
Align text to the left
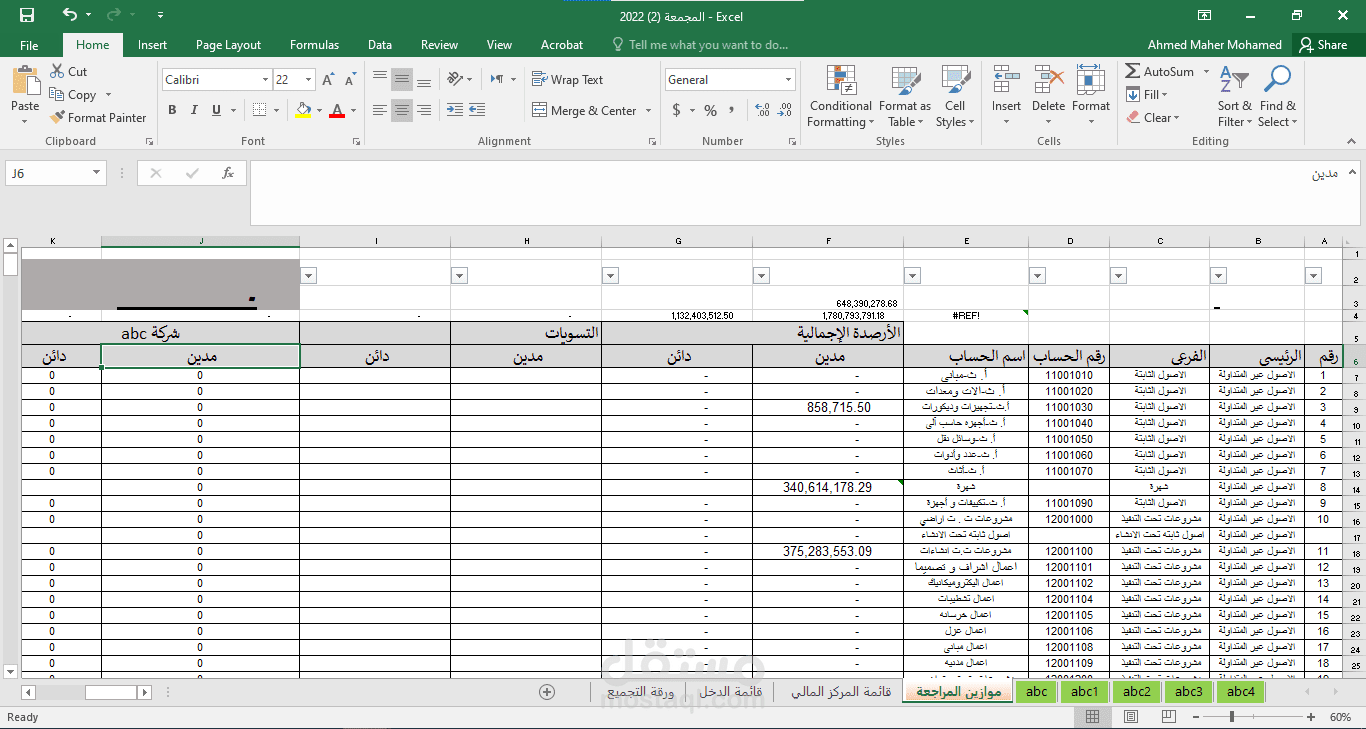coord(380,111)
